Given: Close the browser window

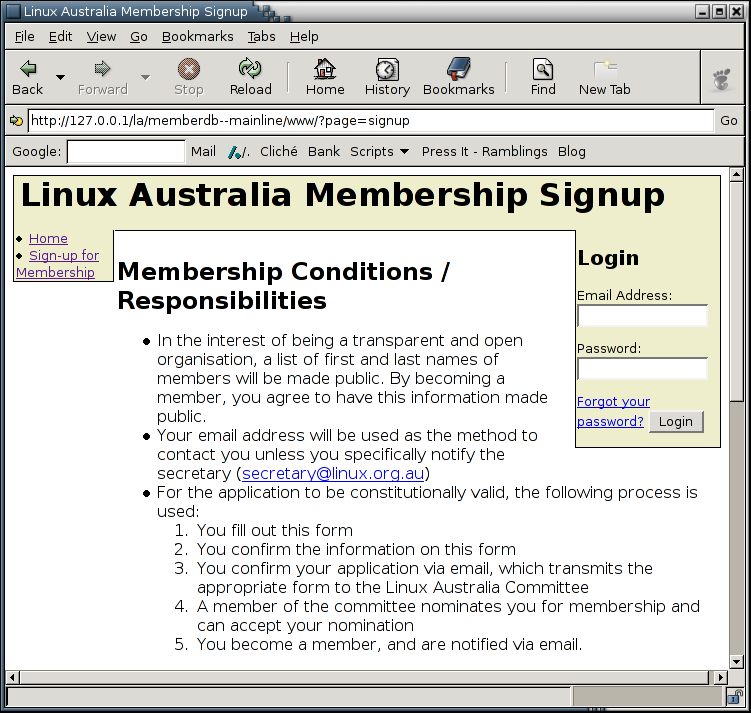Looking at the screenshot, I should 736,11.
